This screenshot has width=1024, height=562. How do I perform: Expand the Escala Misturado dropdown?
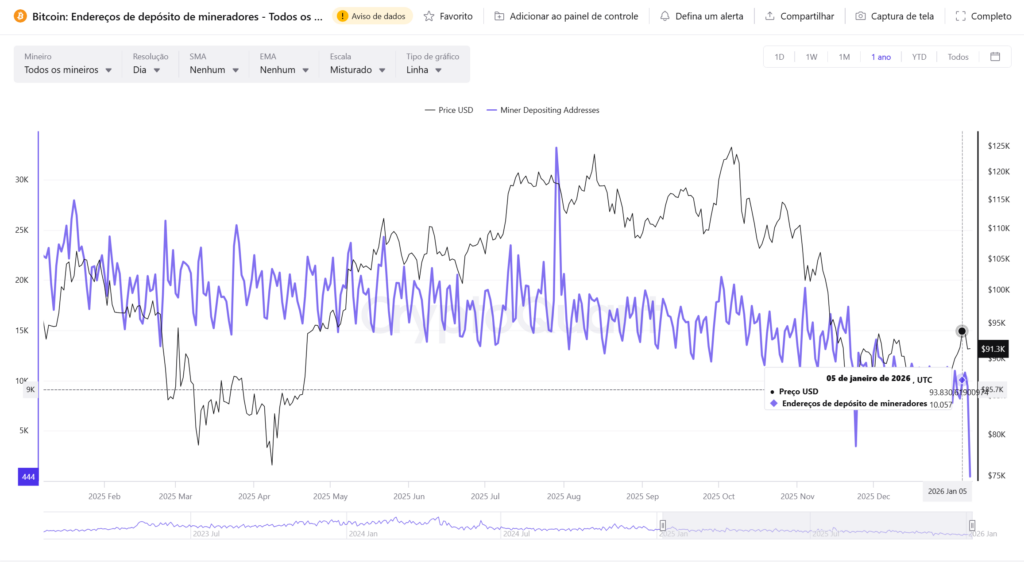pos(357,70)
